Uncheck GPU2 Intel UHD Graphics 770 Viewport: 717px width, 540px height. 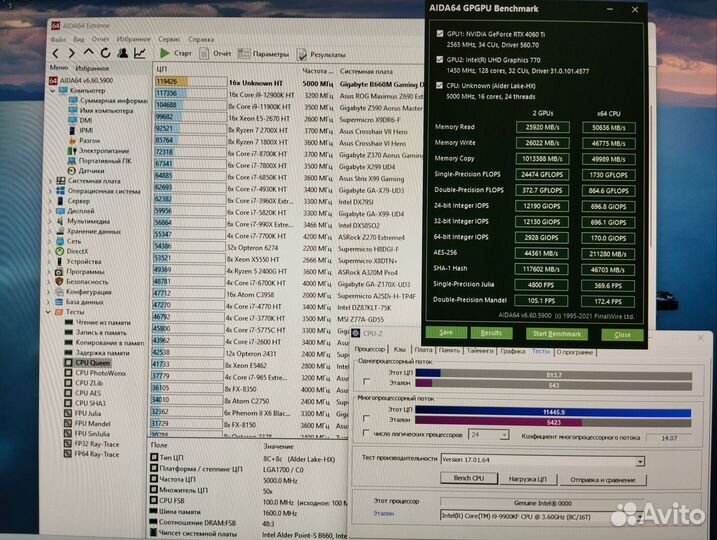point(440,59)
